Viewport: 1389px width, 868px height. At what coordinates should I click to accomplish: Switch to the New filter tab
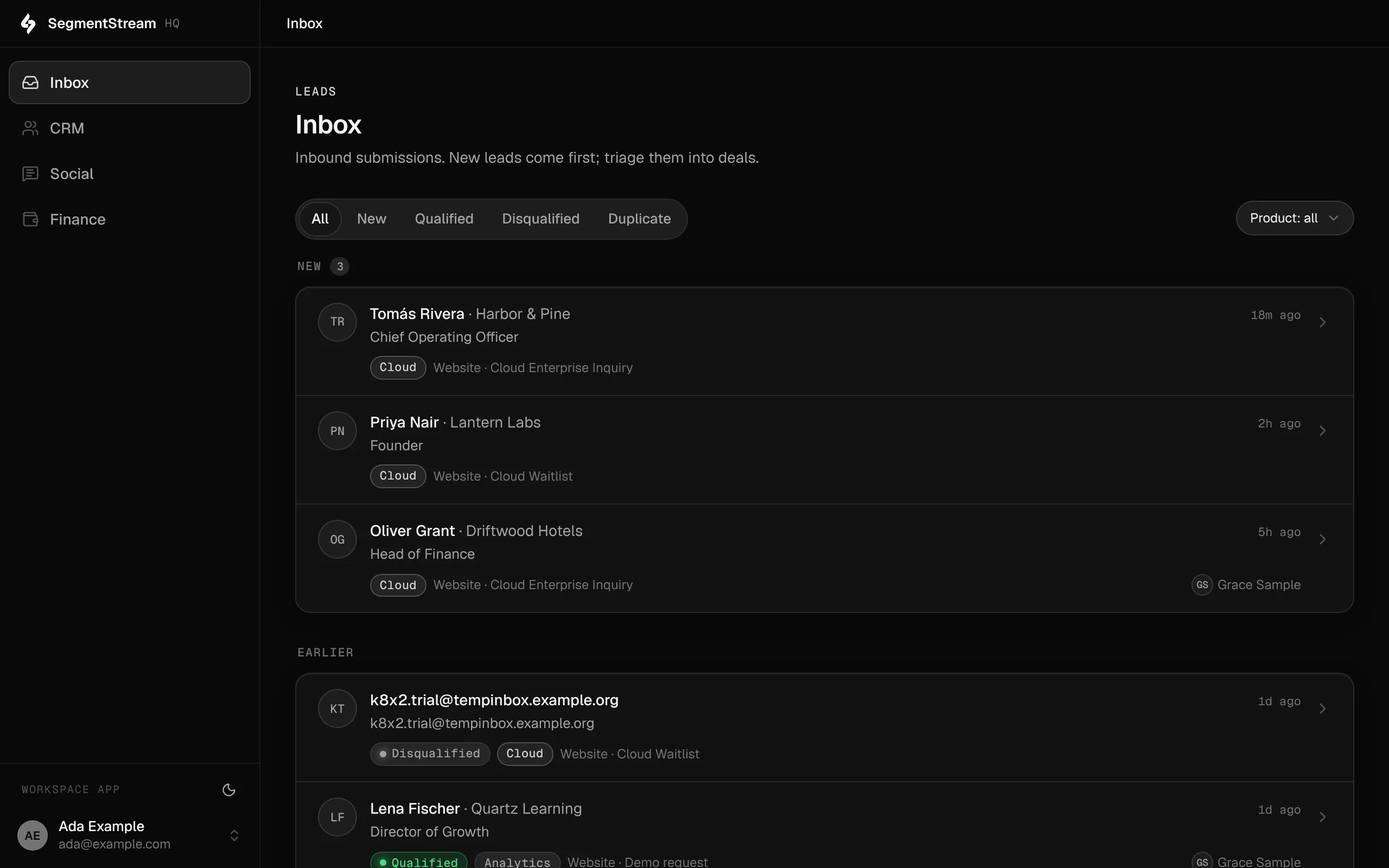coord(371,219)
